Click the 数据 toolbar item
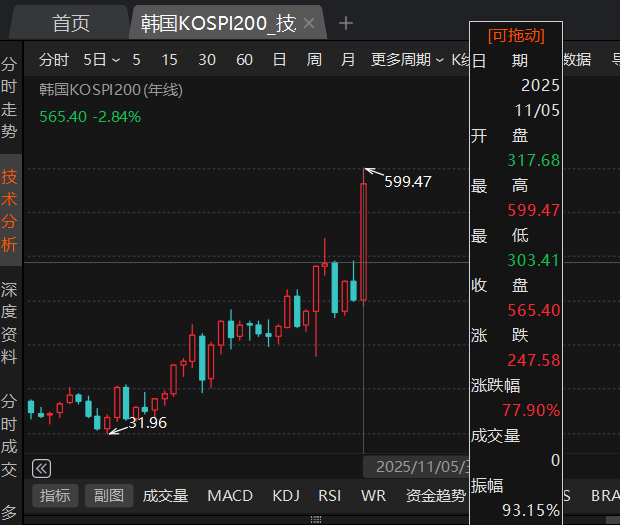Image resolution: width=620 pixels, height=525 pixels. 577,60
